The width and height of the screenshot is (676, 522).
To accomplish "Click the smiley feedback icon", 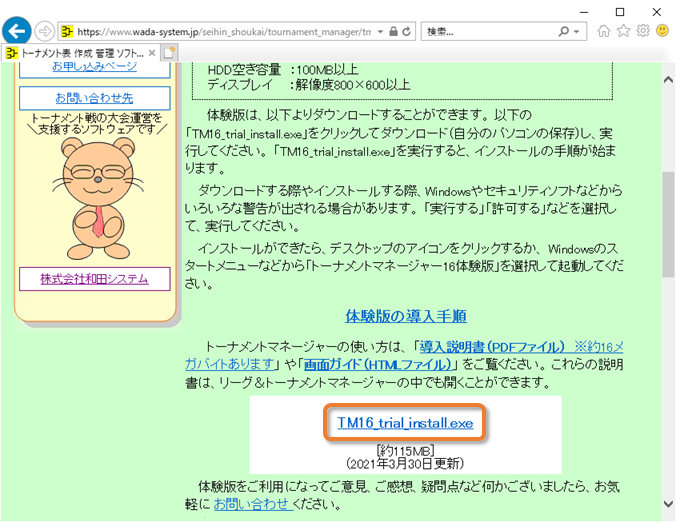I will pyautogui.click(x=662, y=31).
